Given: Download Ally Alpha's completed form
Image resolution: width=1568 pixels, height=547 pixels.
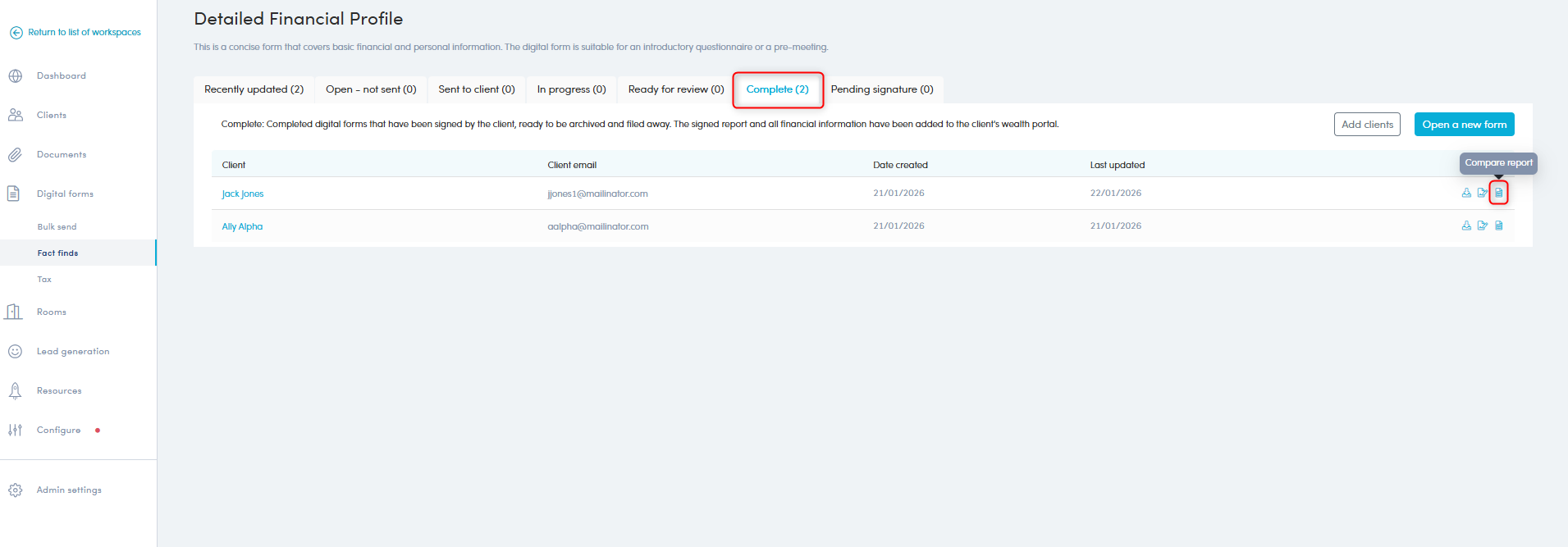Looking at the screenshot, I should (x=1466, y=226).
